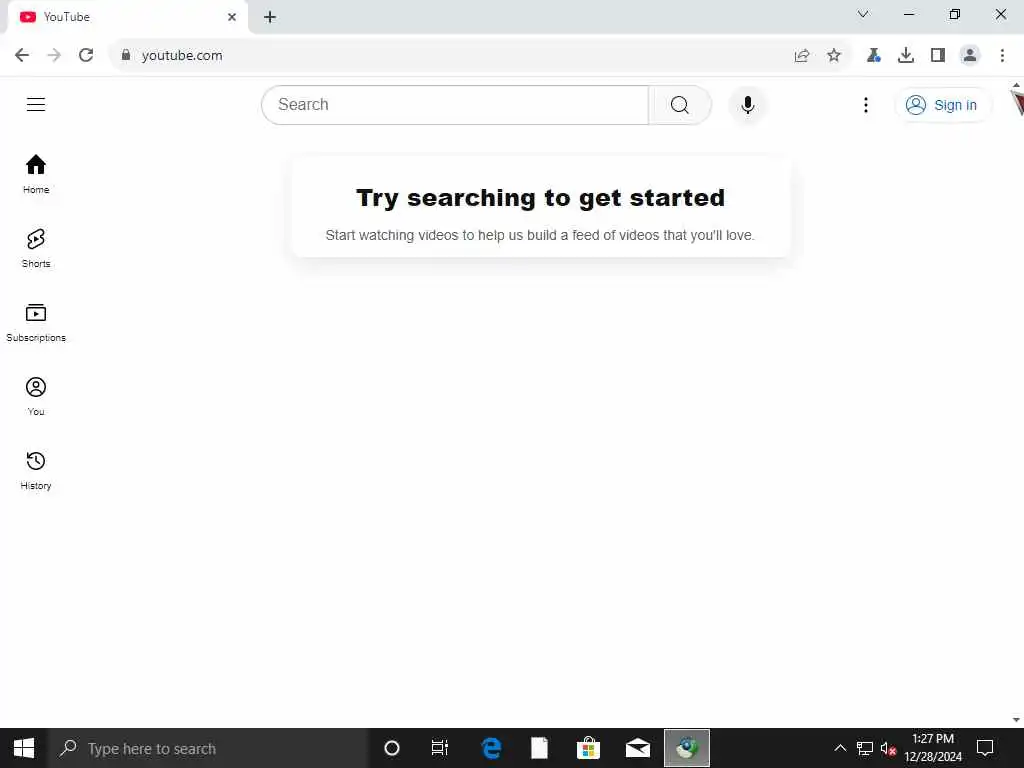Go to the Shorts section
The height and width of the screenshot is (768, 1024).
36,248
